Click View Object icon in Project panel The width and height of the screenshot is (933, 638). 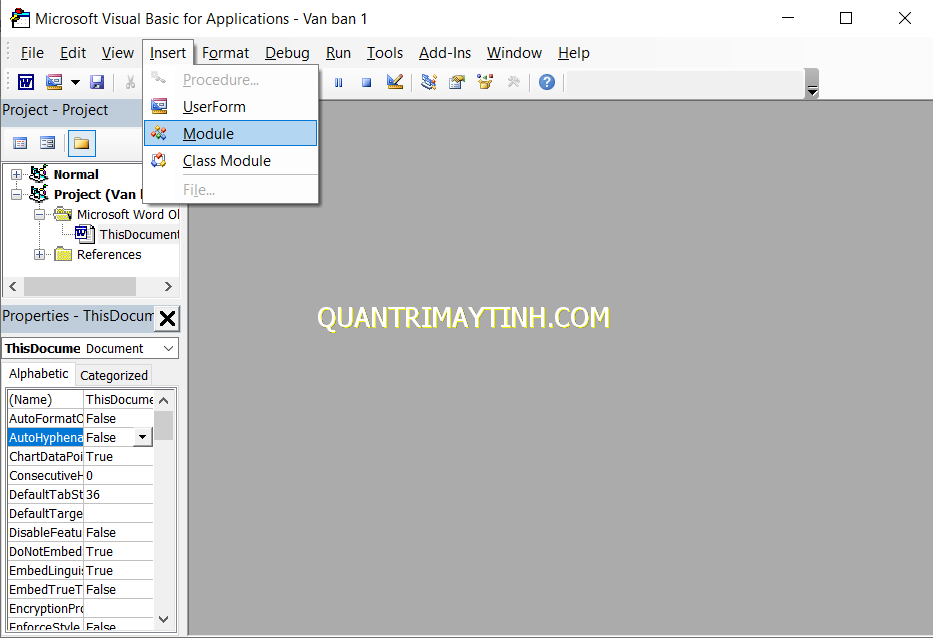48,143
